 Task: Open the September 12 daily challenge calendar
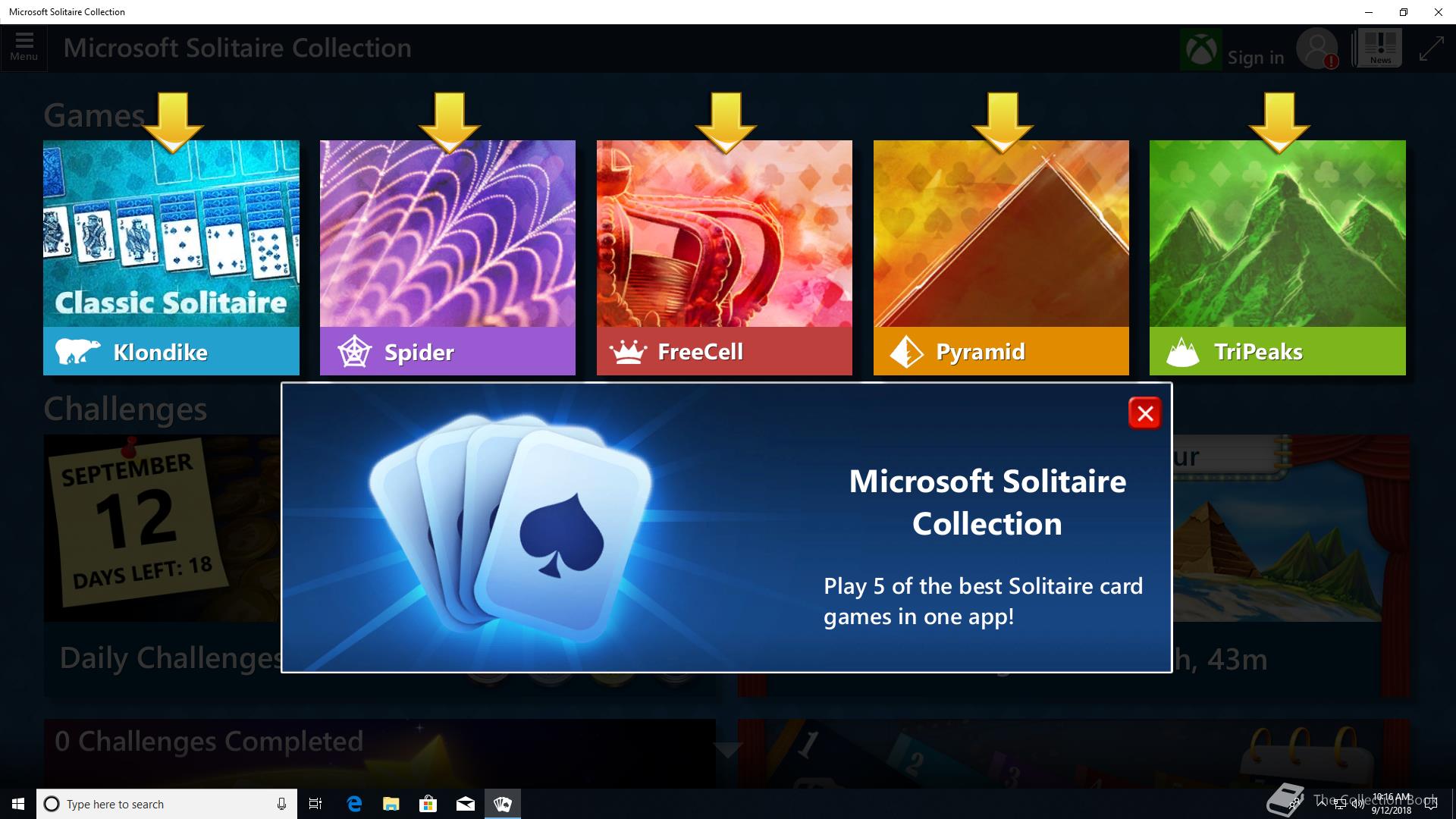[136, 522]
